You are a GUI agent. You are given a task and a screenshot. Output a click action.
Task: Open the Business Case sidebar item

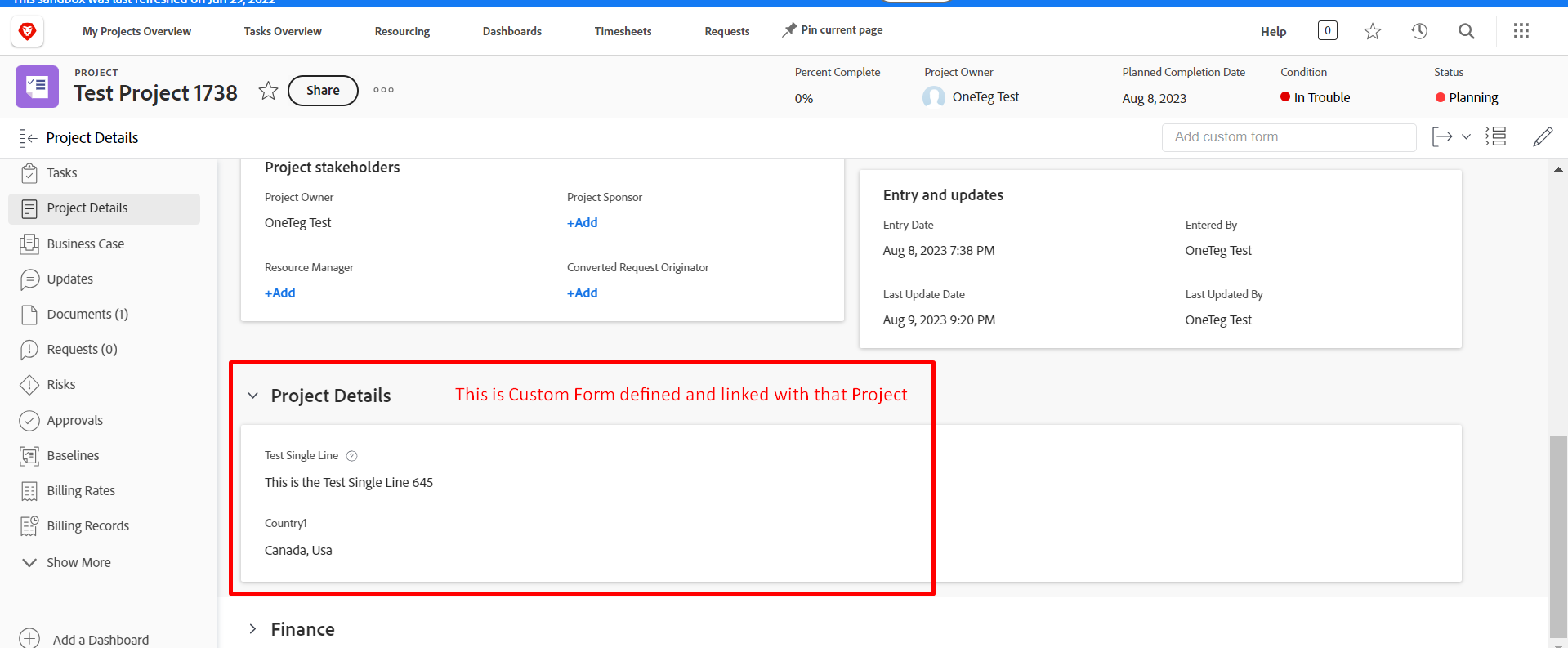coord(85,244)
